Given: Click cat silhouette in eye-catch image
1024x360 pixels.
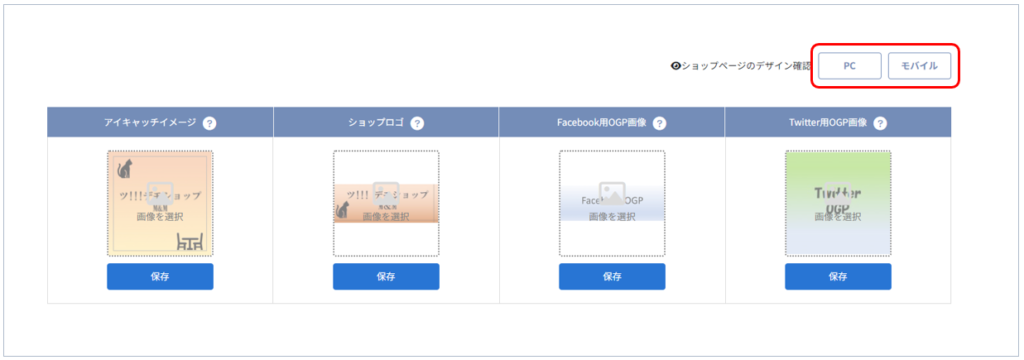Looking at the screenshot, I should coord(123,170).
